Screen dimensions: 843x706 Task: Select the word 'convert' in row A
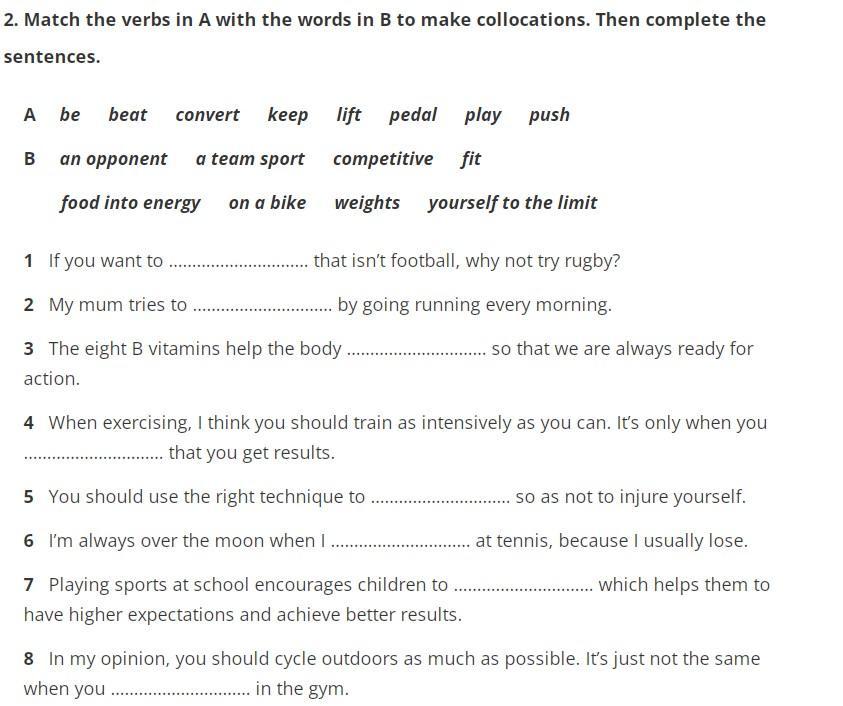[207, 115]
